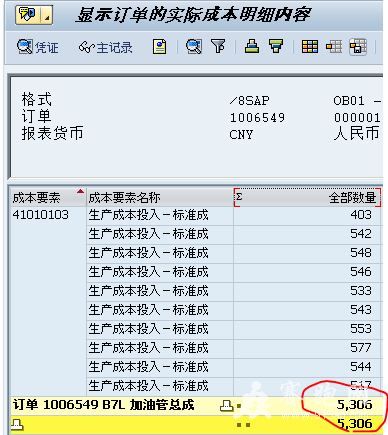Click the order number 1006549 in the header
The width and height of the screenshot is (388, 435).
[x=257, y=118]
